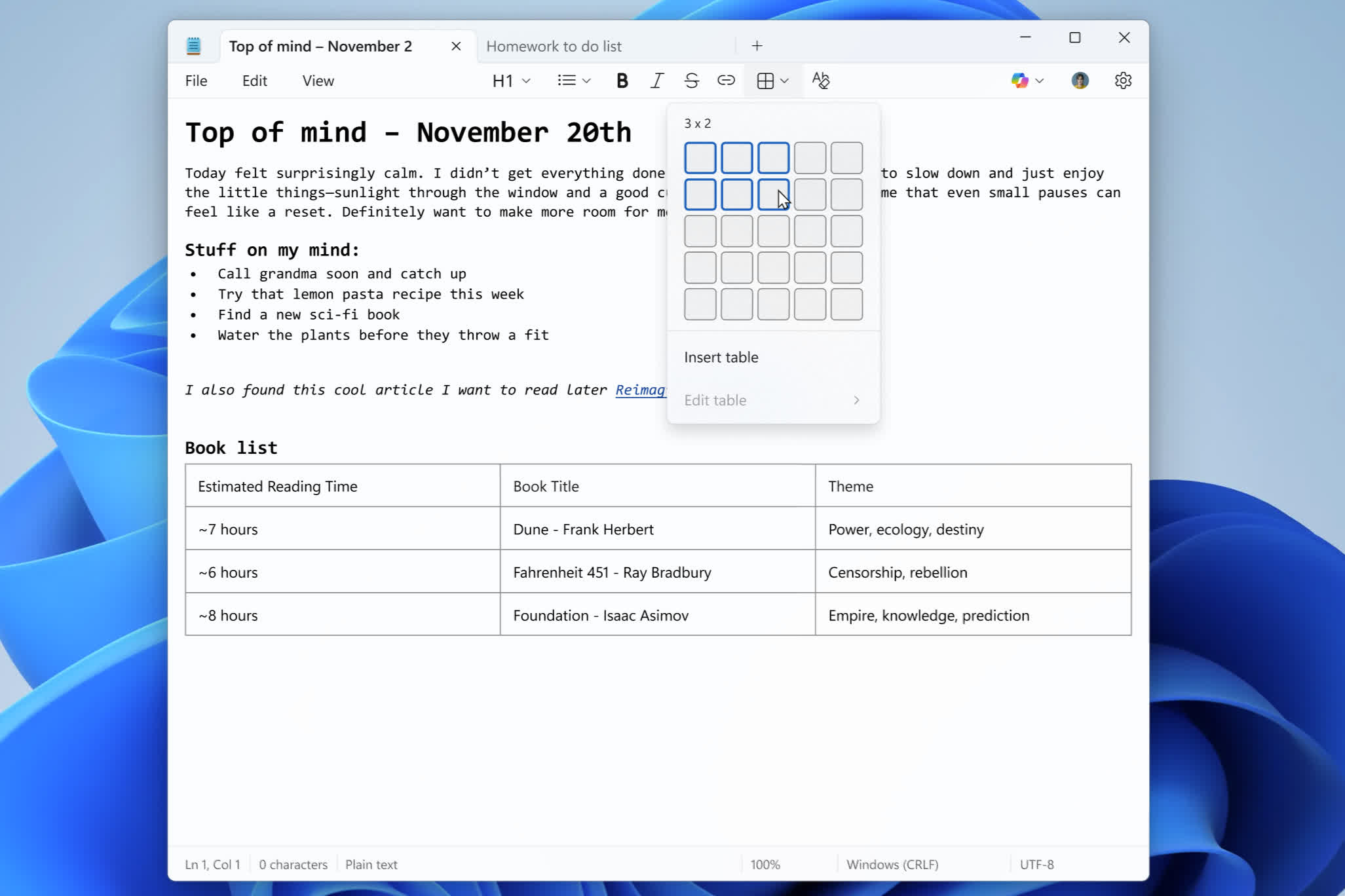1345x896 pixels.
Task: Select a 4x2 size in the table grid
Action: (x=809, y=195)
